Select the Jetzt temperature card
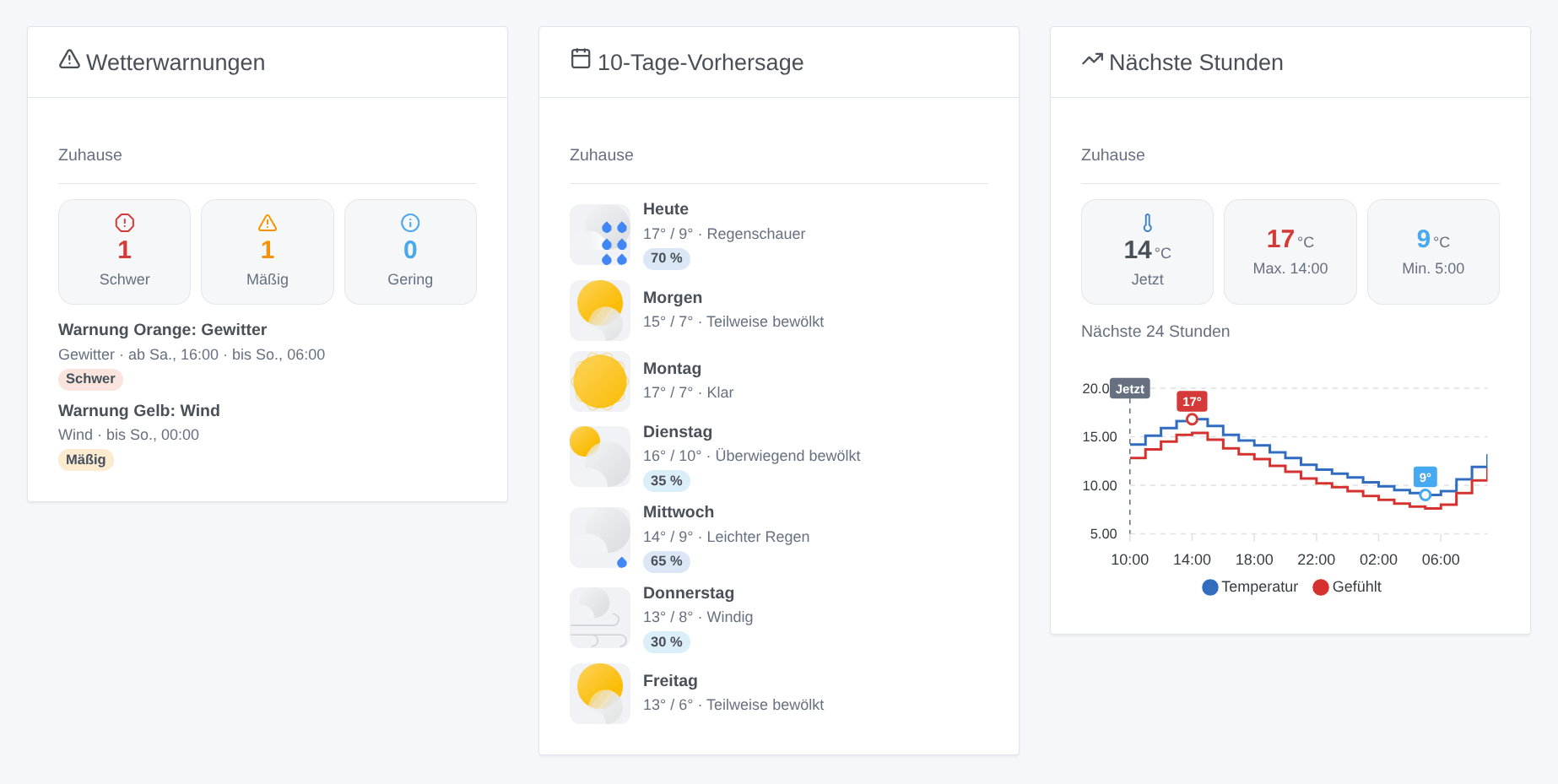Image resolution: width=1558 pixels, height=784 pixels. coord(1147,251)
